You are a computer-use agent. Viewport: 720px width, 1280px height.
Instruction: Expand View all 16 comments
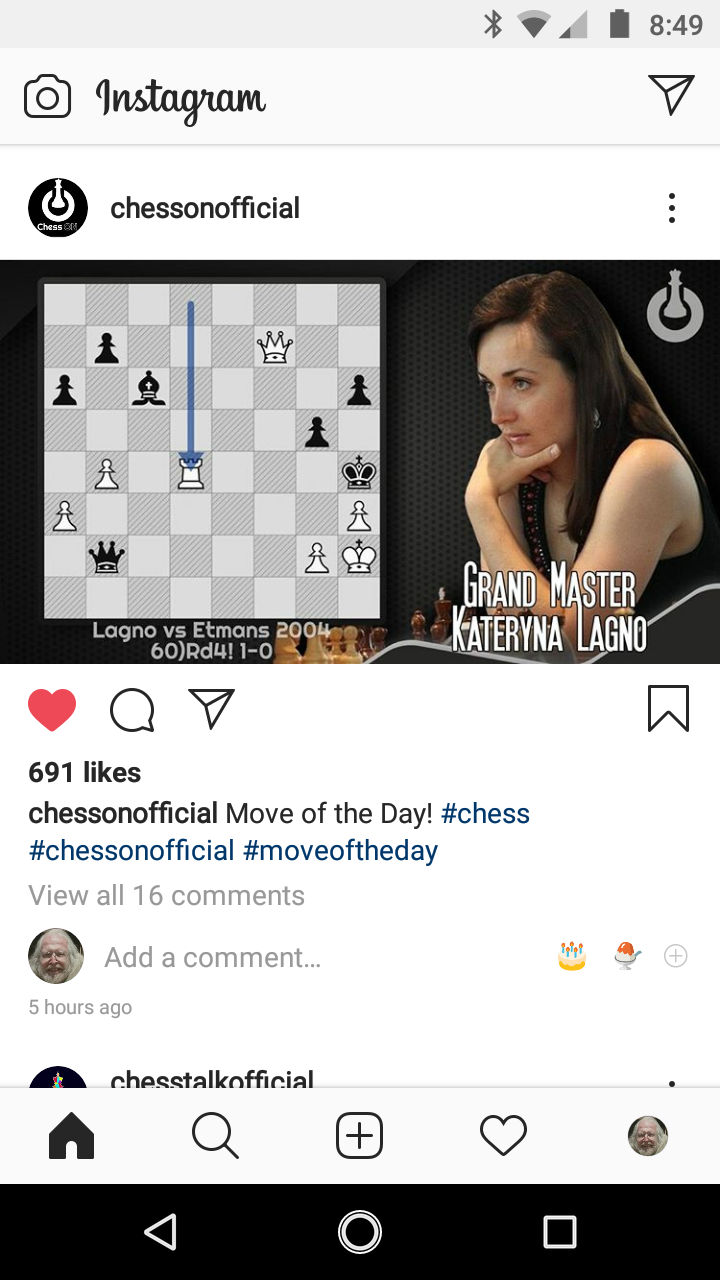click(x=166, y=895)
